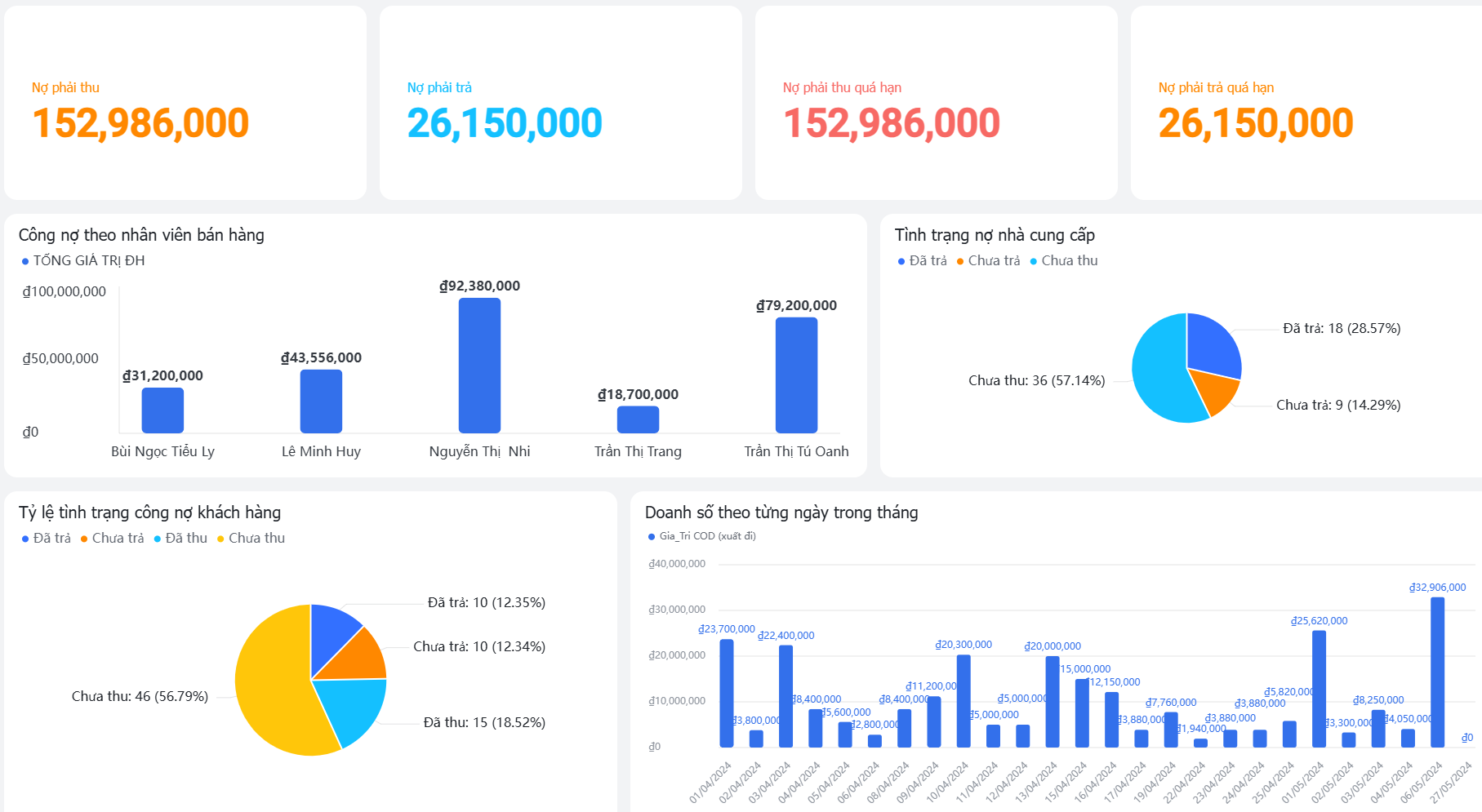The height and width of the screenshot is (812, 1482).
Task: Click the 'Đã trả: 10 (12.35%)' pie label
Action: point(487,602)
